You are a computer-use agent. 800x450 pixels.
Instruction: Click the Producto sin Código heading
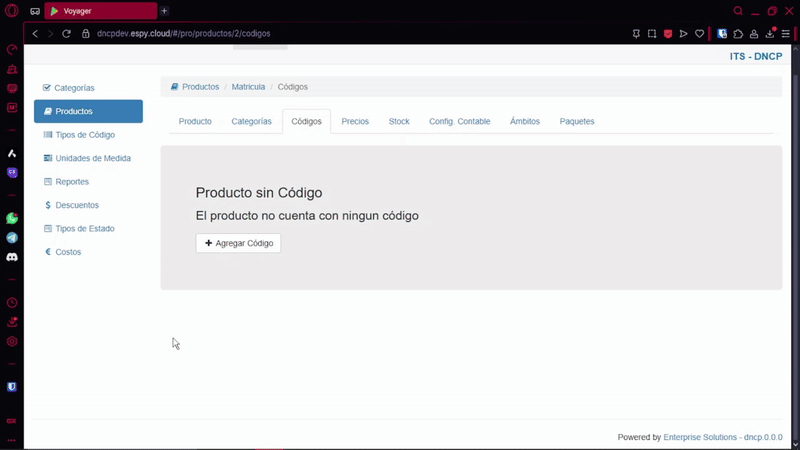point(259,193)
